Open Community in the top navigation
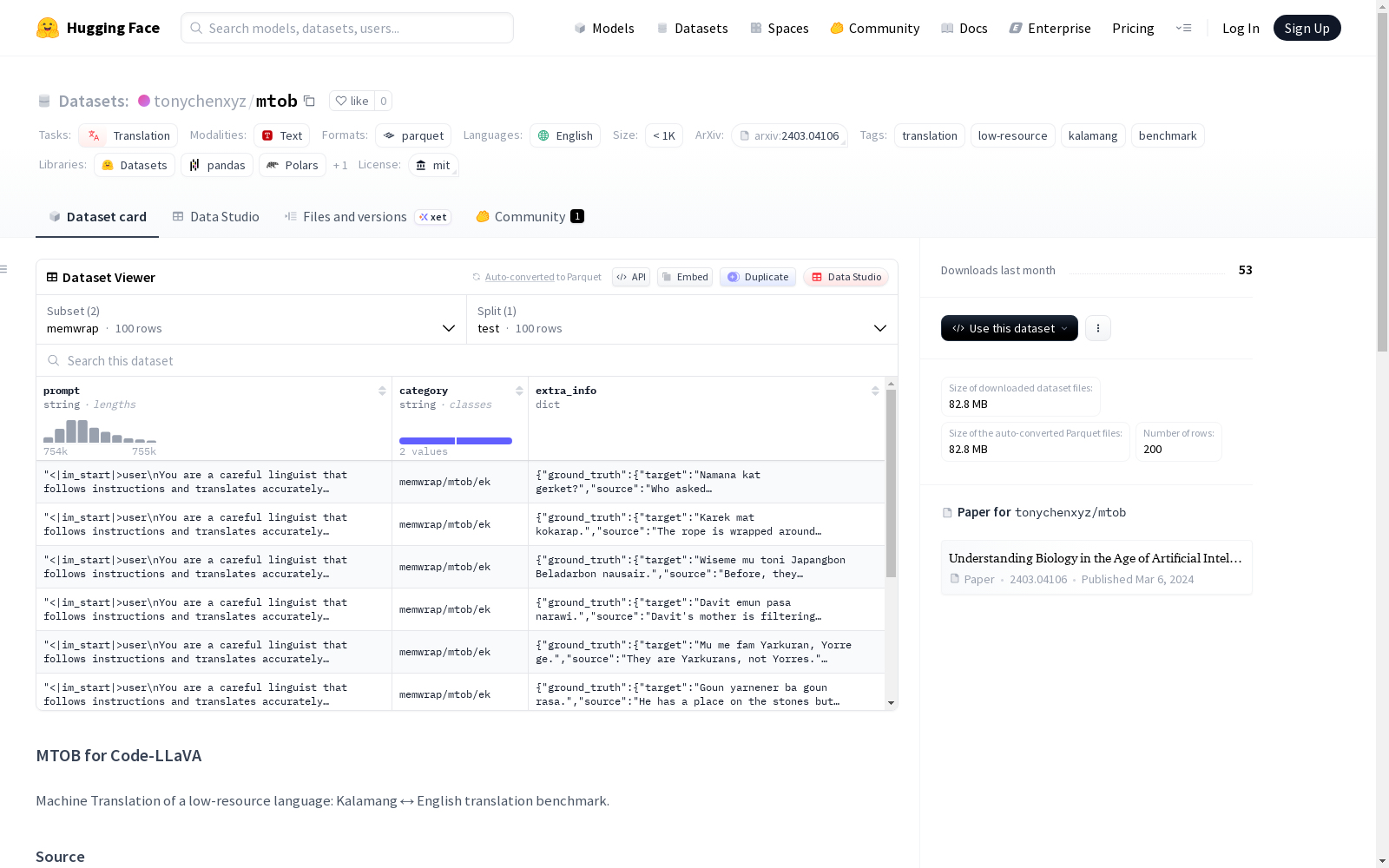1389x868 pixels. [875, 28]
